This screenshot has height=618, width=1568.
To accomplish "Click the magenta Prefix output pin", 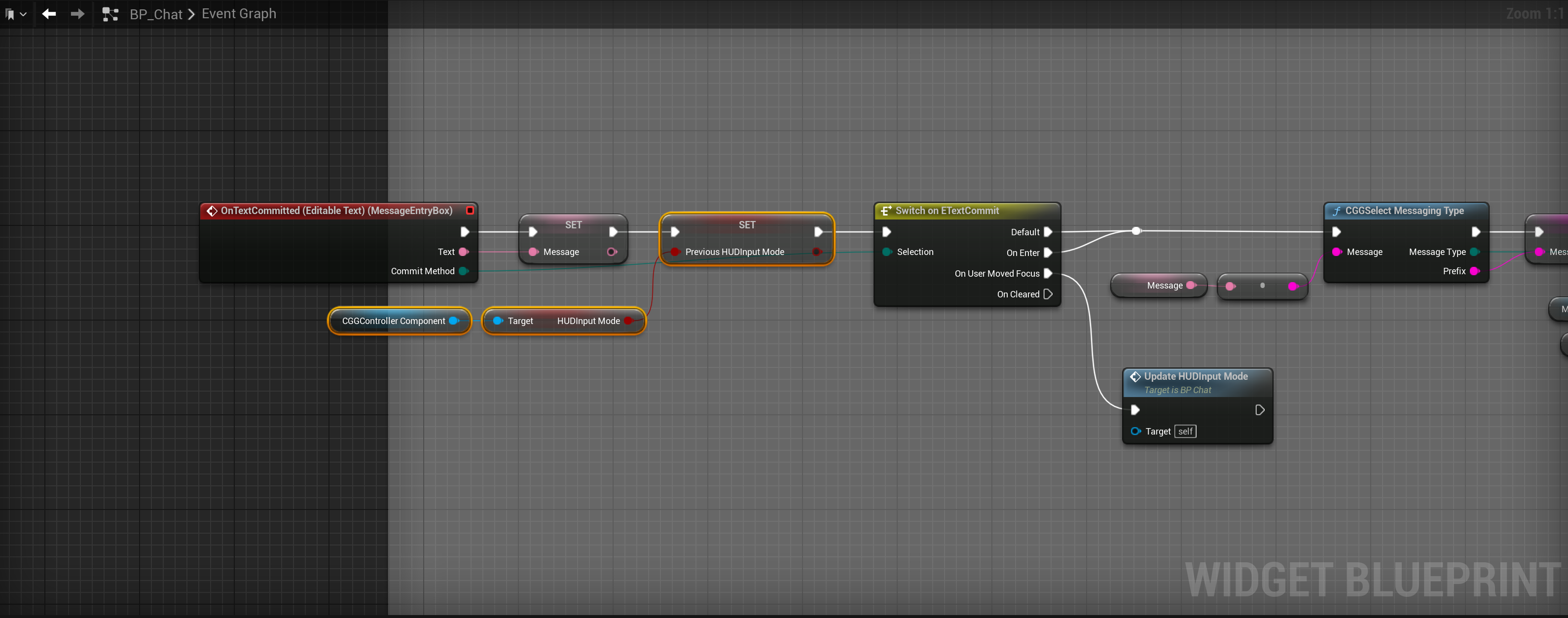I will click(x=1474, y=271).
